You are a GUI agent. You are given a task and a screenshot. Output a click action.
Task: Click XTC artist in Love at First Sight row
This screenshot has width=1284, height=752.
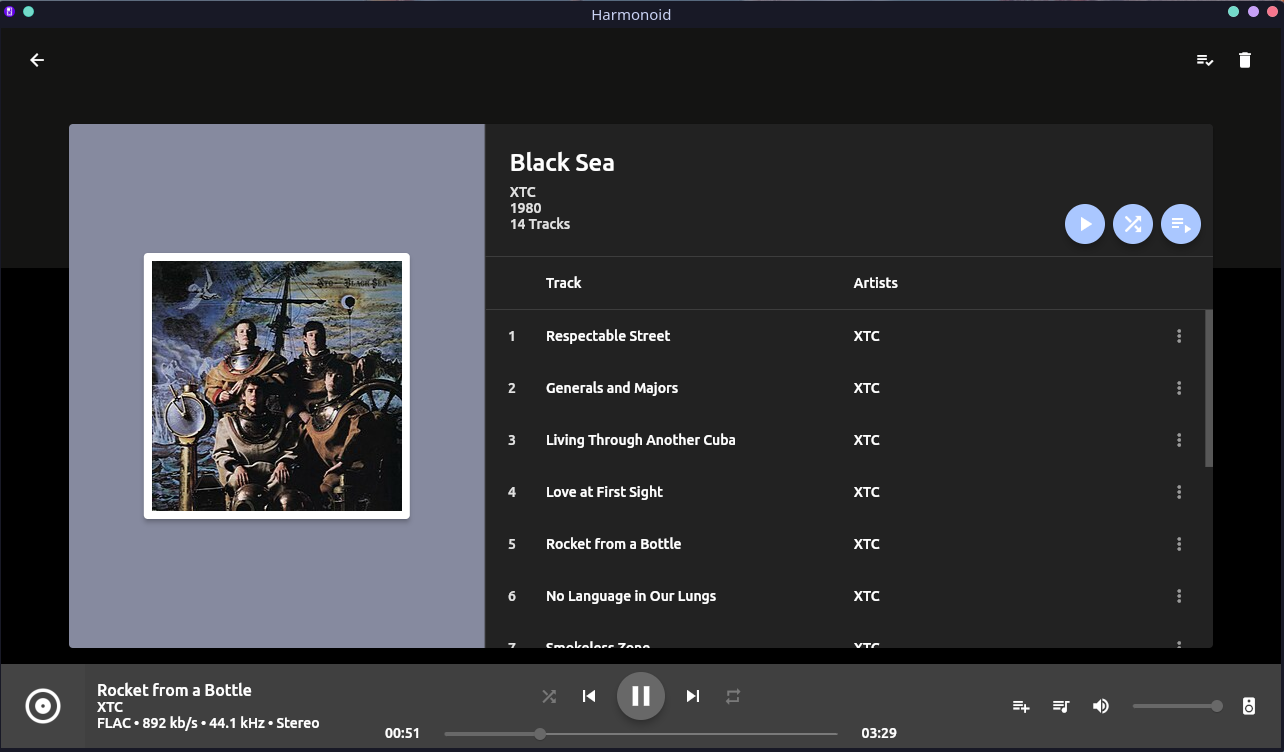pos(867,492)
